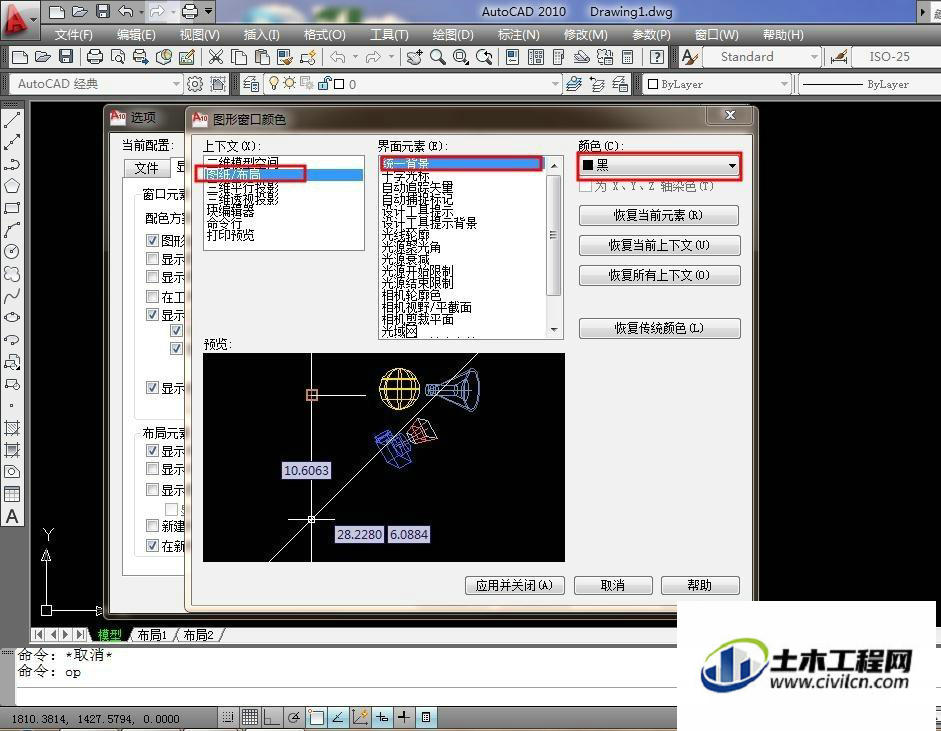Open the 文件(F) menu

click(74, 35)
